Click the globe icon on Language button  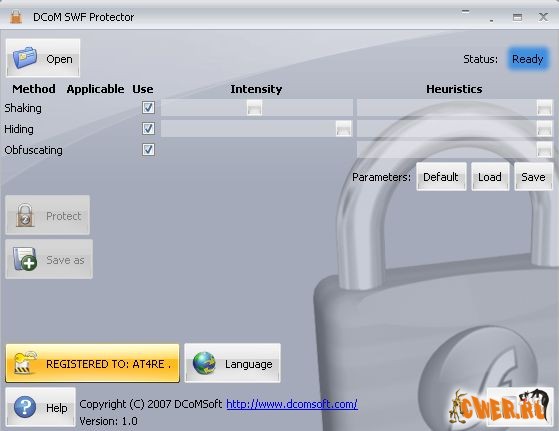pyautogui.click(x=204, y=363)
